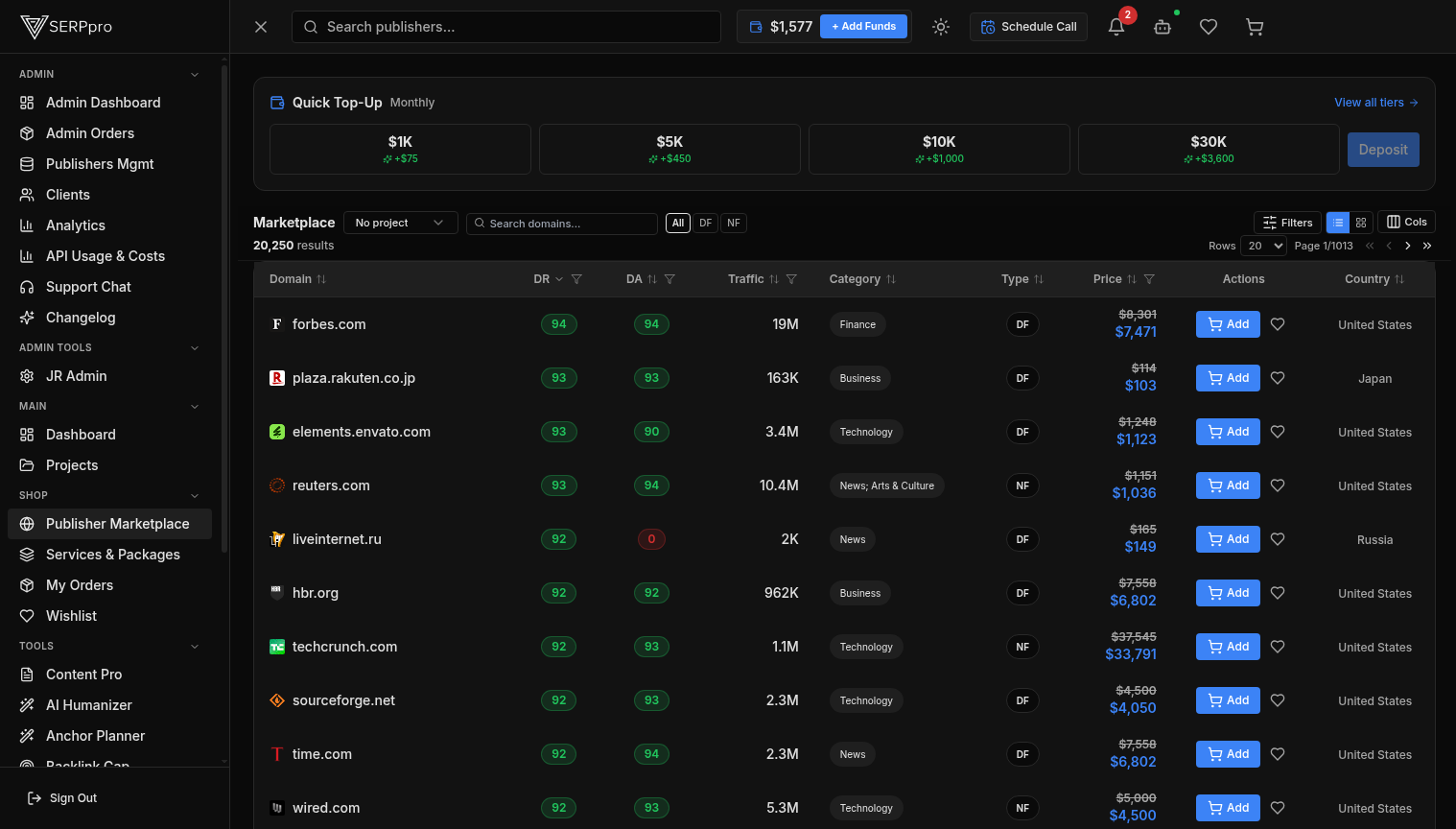The width and height of the screenshot is (1456, 829).
Task: Switch theme using the sun icon
Action: pyautogui.click(x=941, y=26)
